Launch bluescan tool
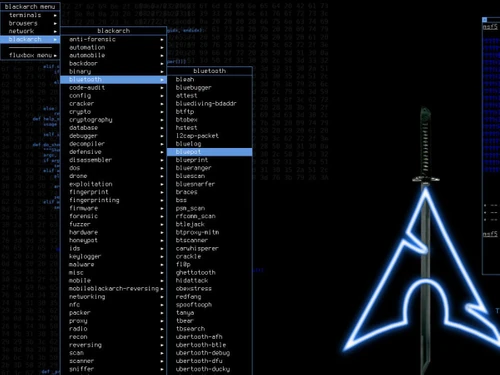 (209, 176)
